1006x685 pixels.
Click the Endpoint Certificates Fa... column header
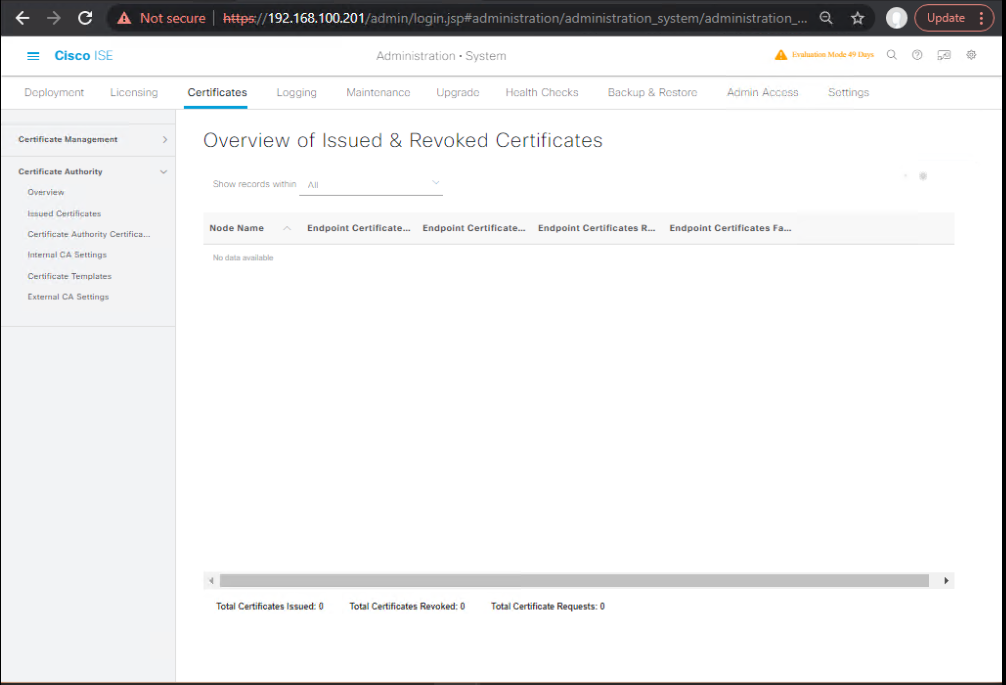pyautogui.click(x=730, y=228)
